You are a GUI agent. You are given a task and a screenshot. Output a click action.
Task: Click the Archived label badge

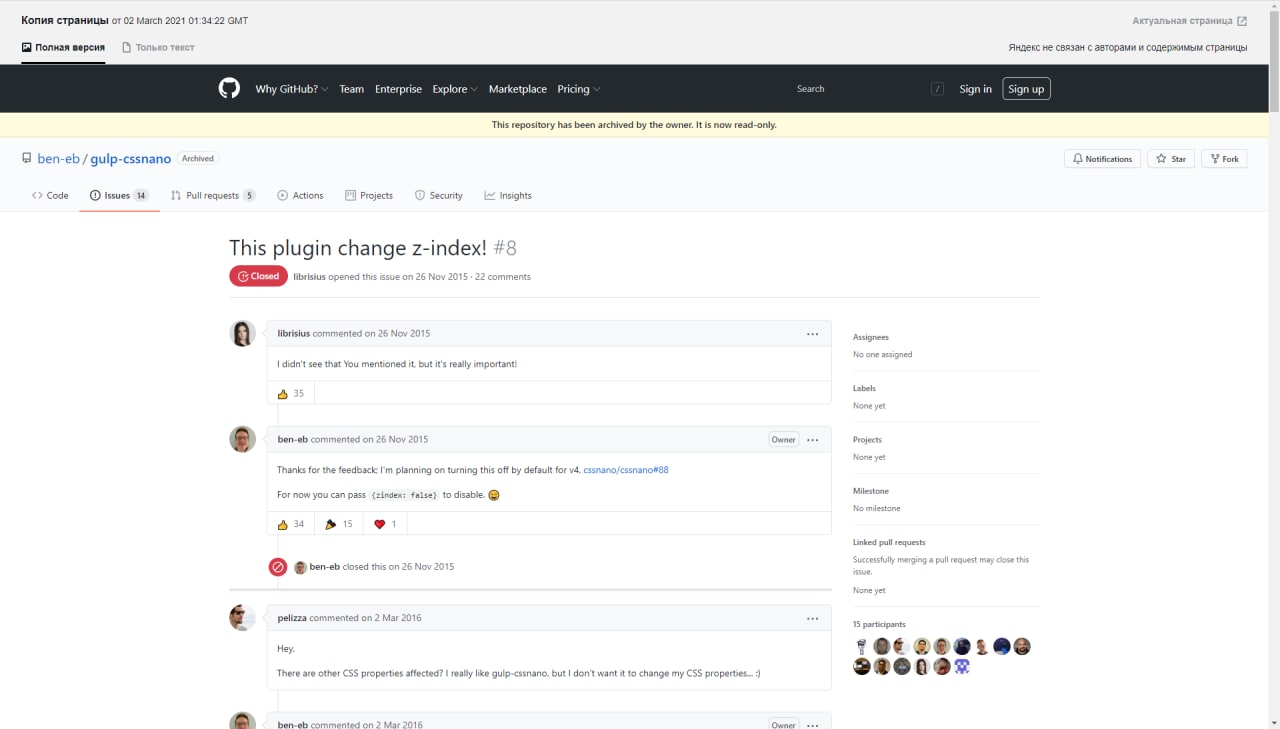point(198,159)
